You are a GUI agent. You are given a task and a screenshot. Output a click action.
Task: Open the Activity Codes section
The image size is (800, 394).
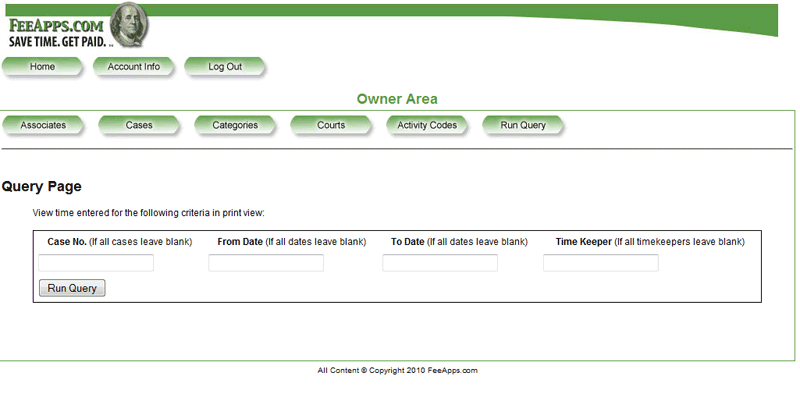[x=427, y=125]
